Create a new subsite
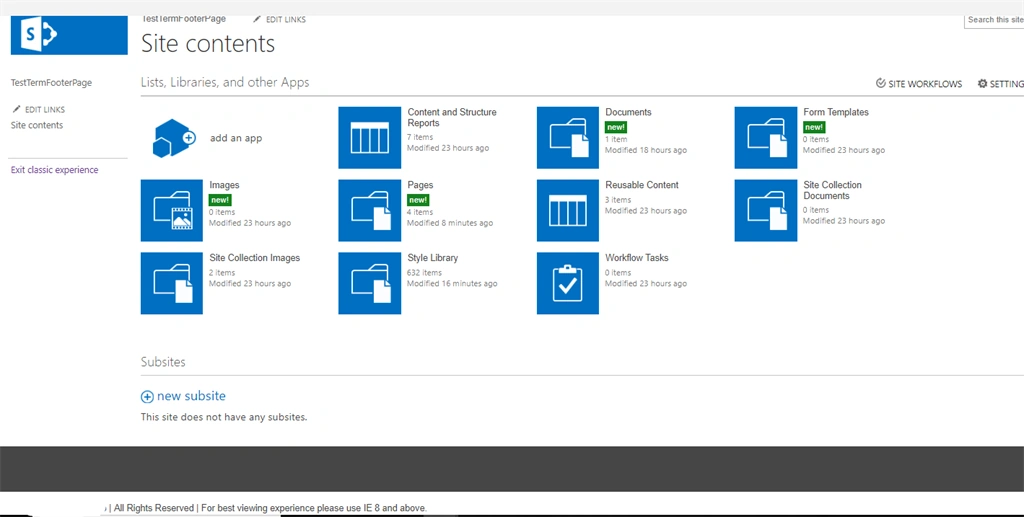 (184, 396)
